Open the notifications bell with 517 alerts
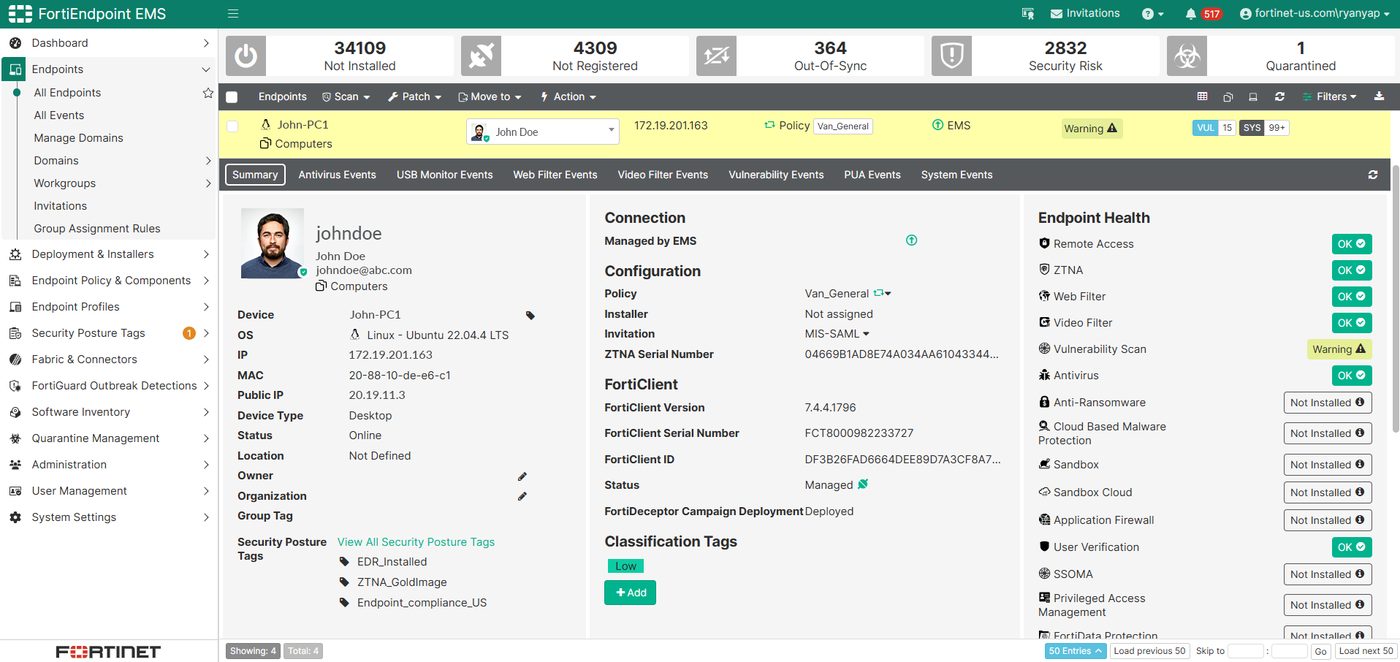 pos(1203,14)
